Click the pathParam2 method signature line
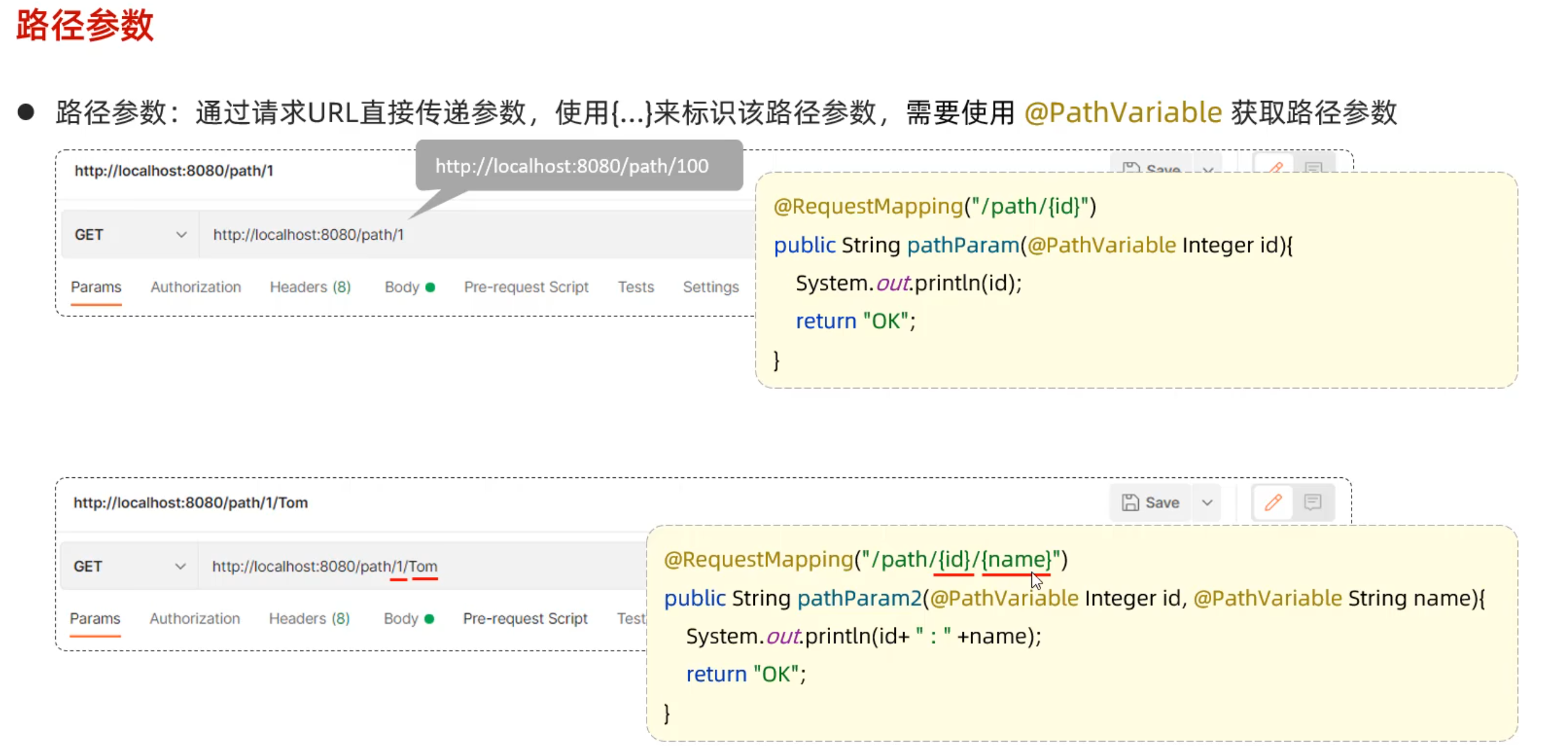The image size is (1568, 746). coord(1075,598)
